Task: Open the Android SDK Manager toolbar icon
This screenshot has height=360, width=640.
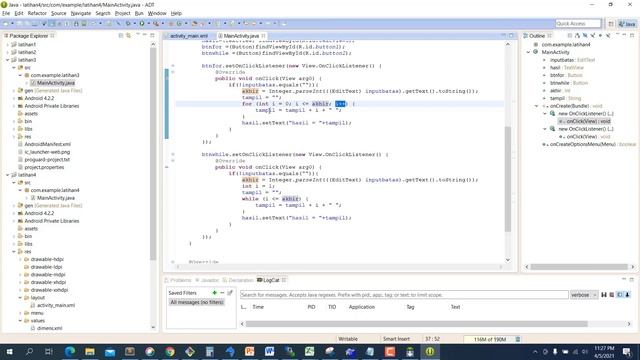Action: (76, 24)
